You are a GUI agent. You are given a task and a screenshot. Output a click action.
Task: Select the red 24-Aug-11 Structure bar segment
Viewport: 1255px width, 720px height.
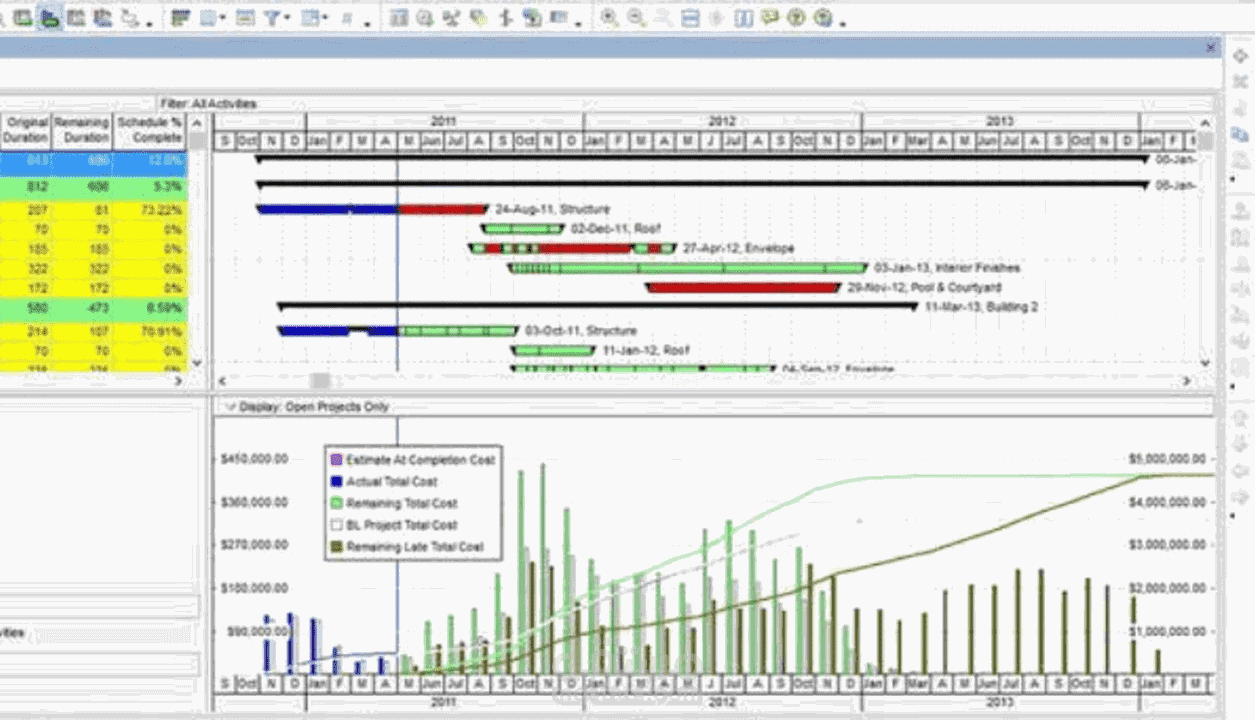[443, 210]
